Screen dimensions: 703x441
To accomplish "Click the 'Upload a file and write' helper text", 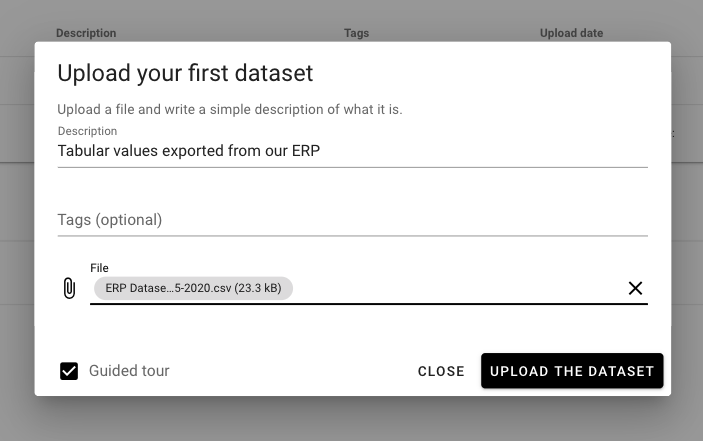I will [x=229, y=109].
